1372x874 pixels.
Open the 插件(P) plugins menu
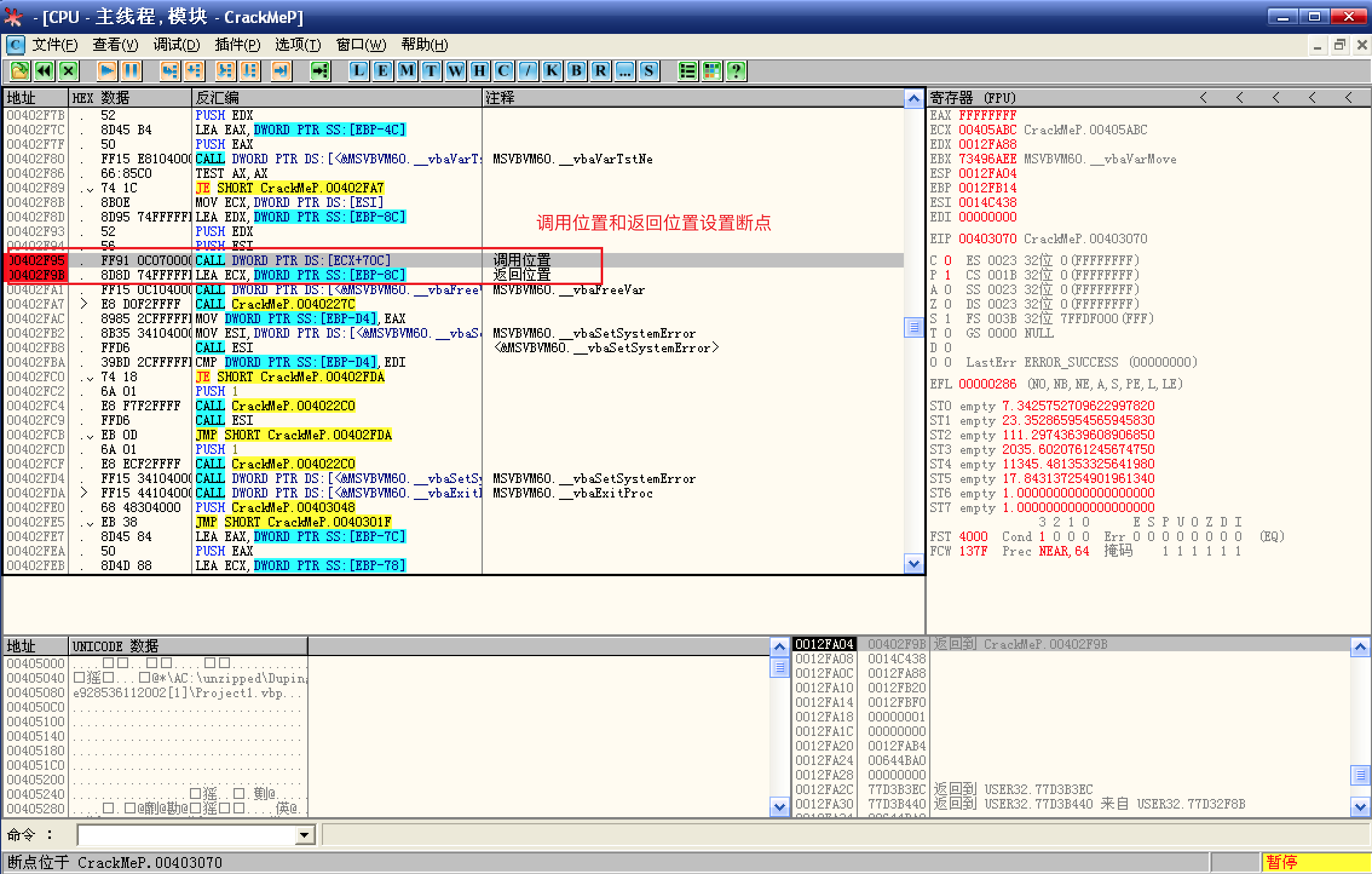(237, 45)
